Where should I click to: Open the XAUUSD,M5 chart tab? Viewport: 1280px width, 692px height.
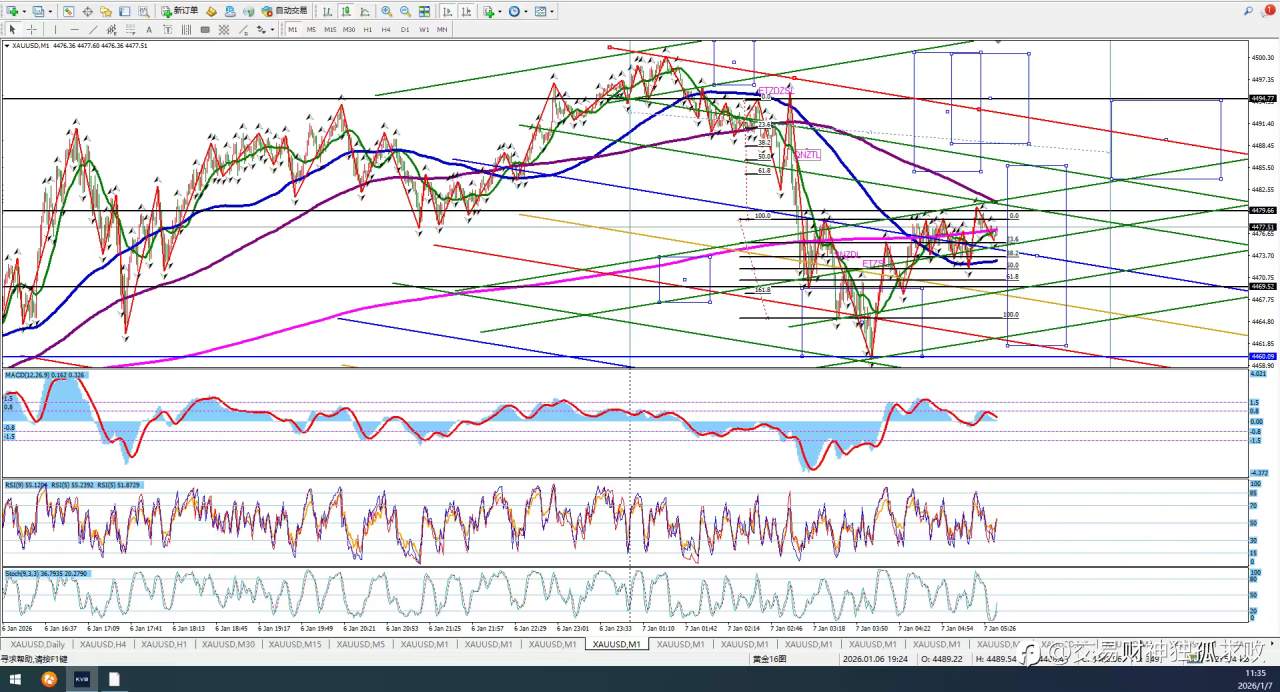point(361,644)
